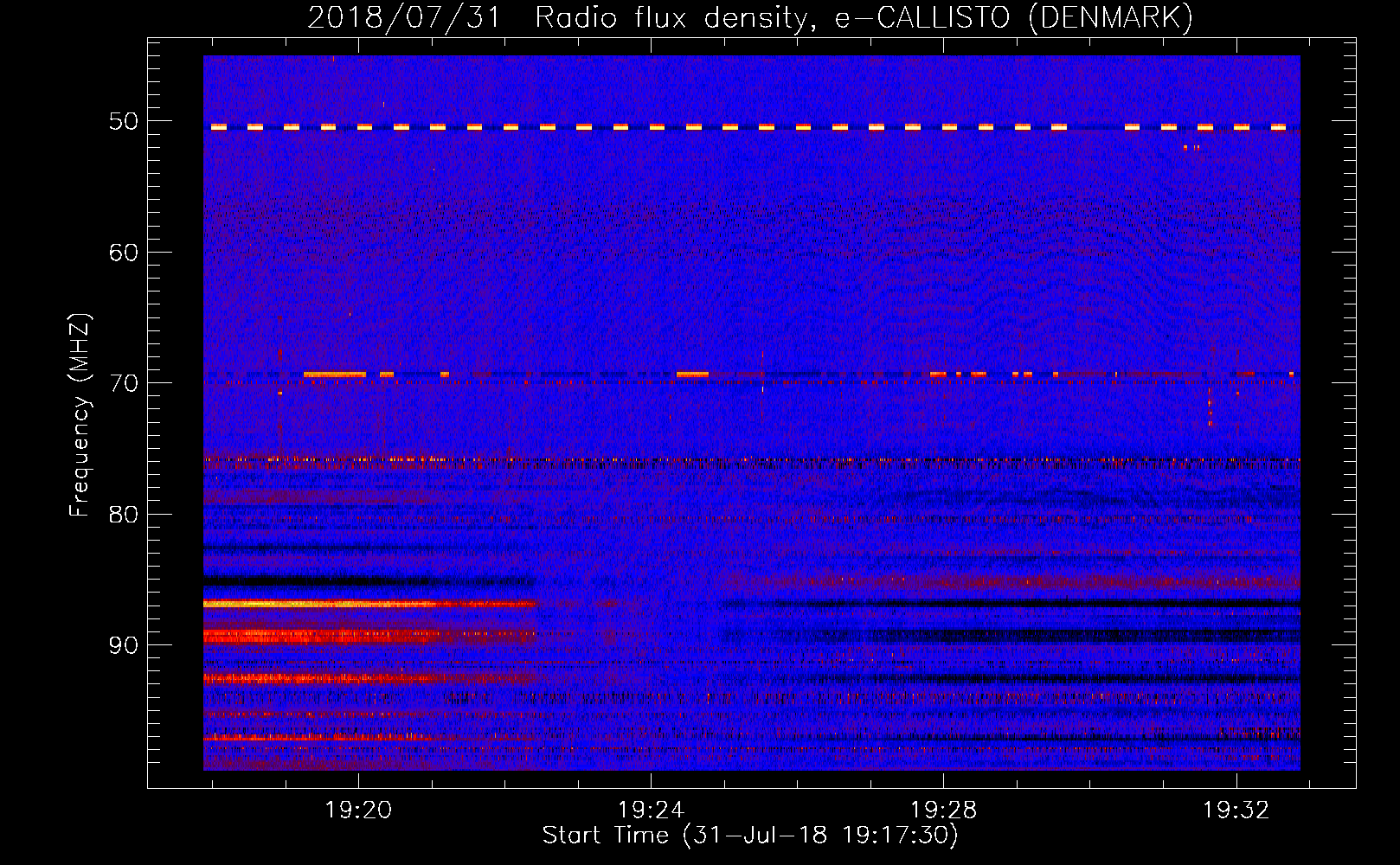Click the 19:20 time tick label
The width and height of the screenshot is (1400, 865).
[358, 810]
